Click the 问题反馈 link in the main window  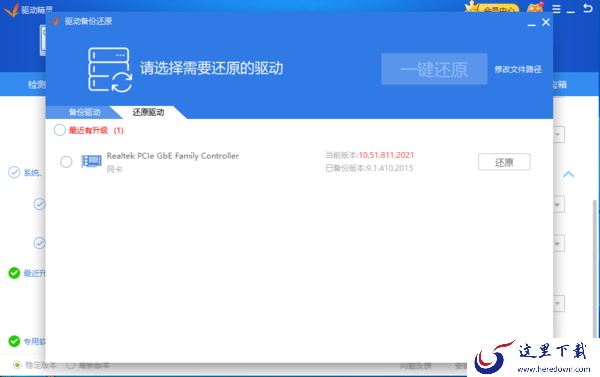pyautogui.click(x=416, y=366)
